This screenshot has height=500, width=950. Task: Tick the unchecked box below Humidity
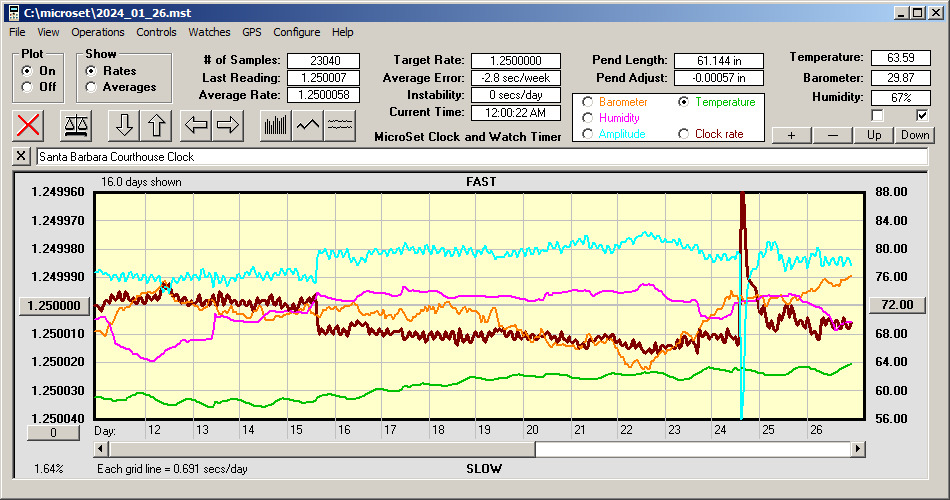(x=877, y=115)
